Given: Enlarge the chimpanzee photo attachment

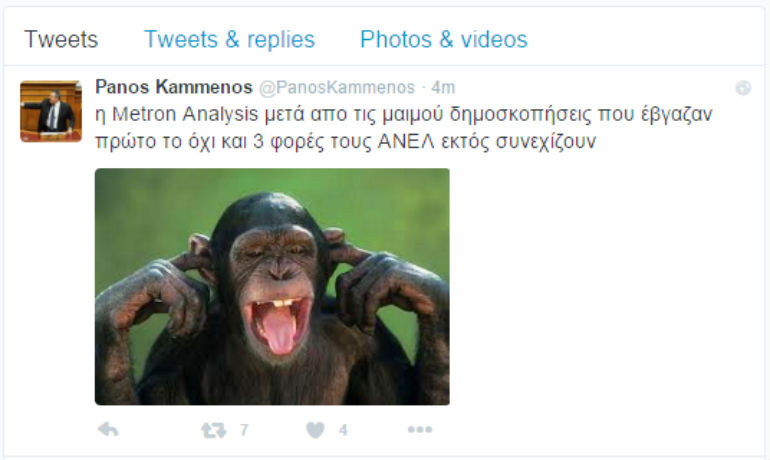Looking at the screenshot, I should pos(272,287).
